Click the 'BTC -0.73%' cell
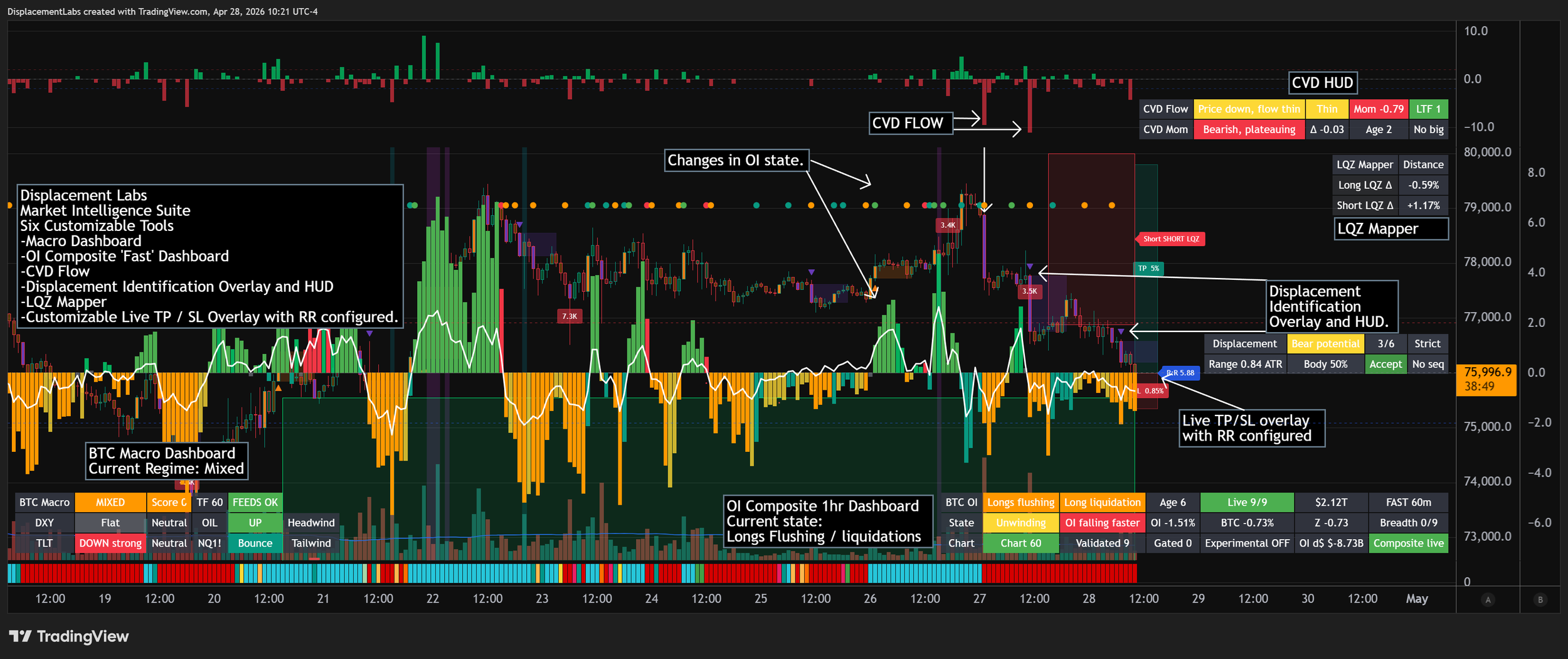The height and width of the screenshot is (659, 1568). [x=1247, y=523]
